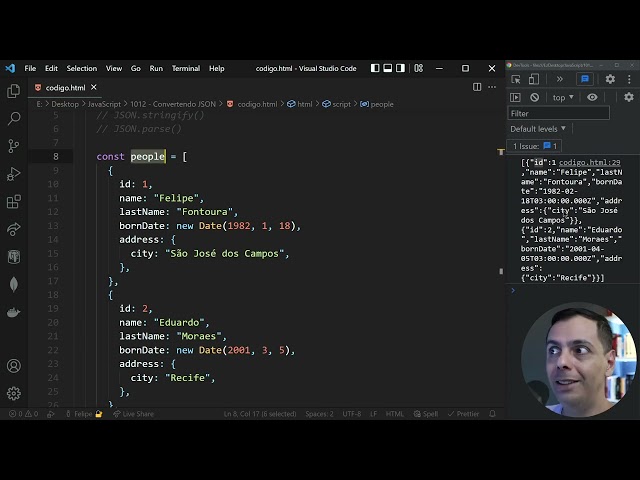Open console settings gear
Screen dimensions: 640x480
pos(629,97)
